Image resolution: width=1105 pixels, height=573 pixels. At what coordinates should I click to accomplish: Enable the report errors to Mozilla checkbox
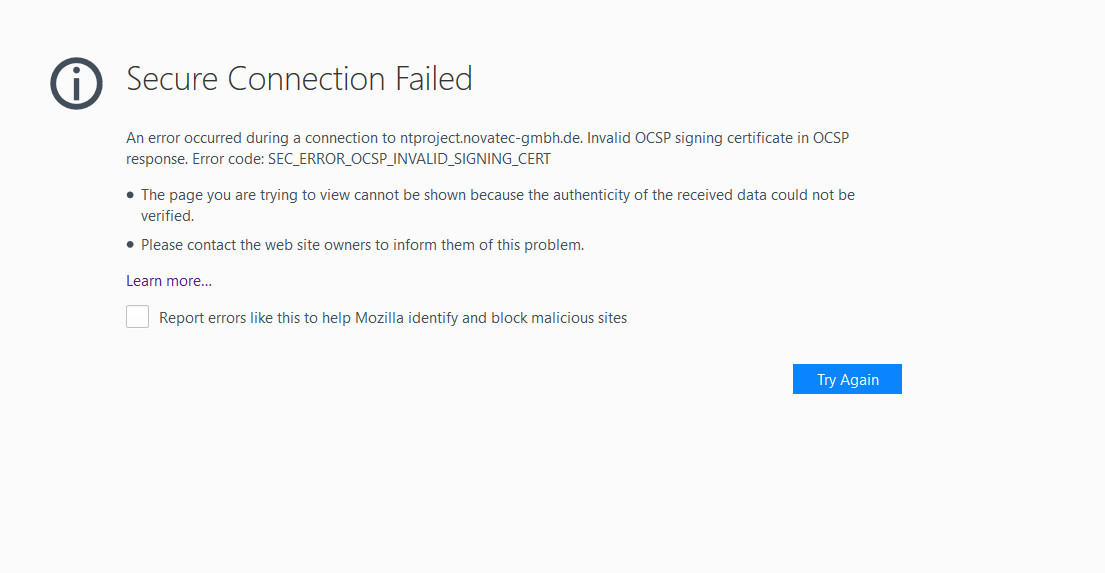coord(137,317)
